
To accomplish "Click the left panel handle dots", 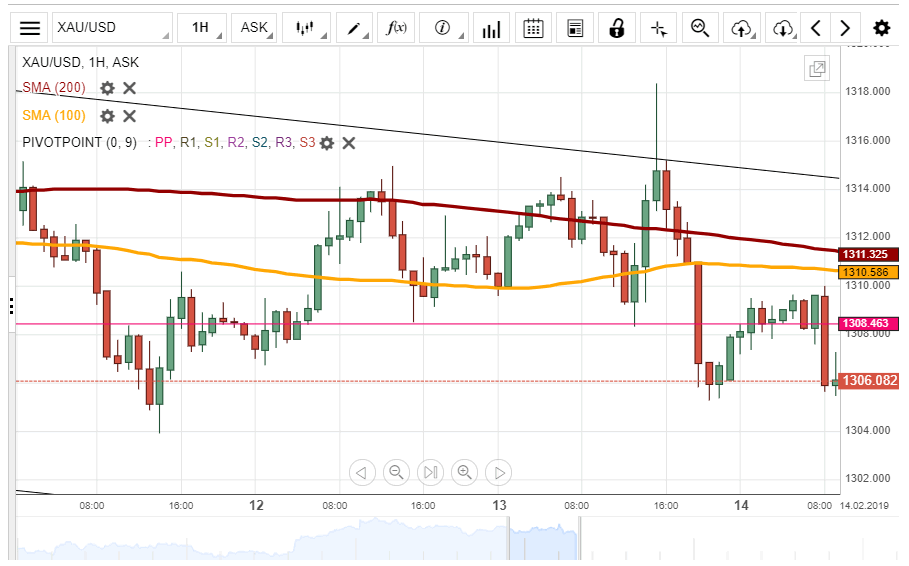I will (x=12, y=306).
